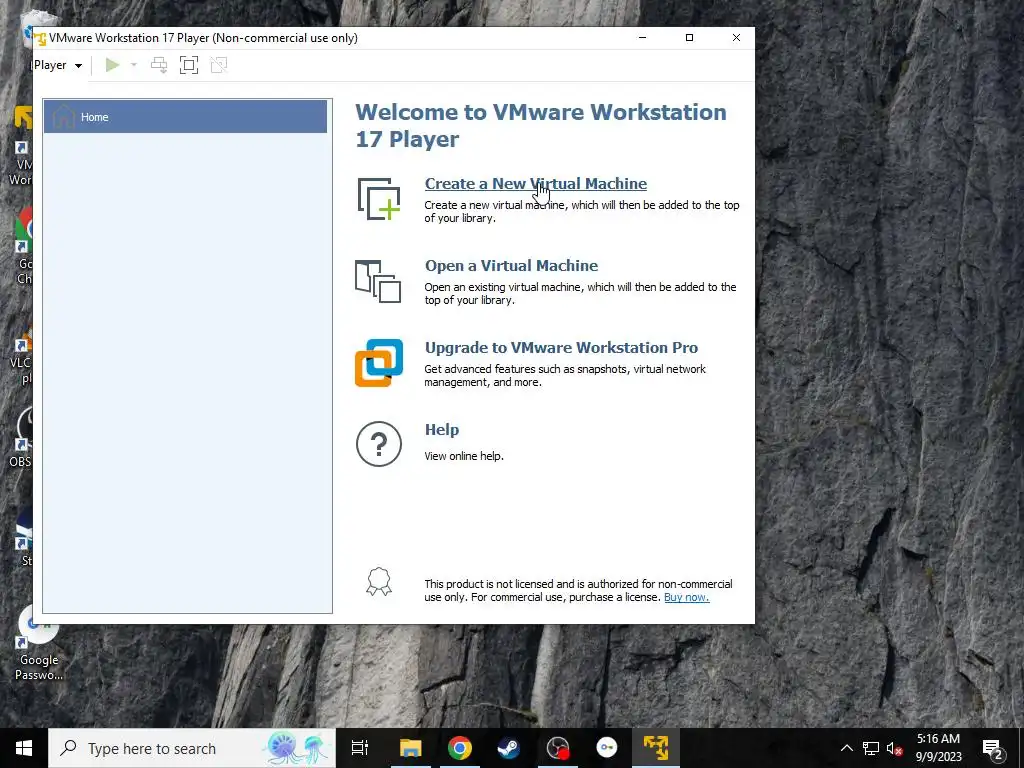Viewport: 1024px width, 768px height.
Task: Close the VMware Workstation Player window
Action: 736,38
